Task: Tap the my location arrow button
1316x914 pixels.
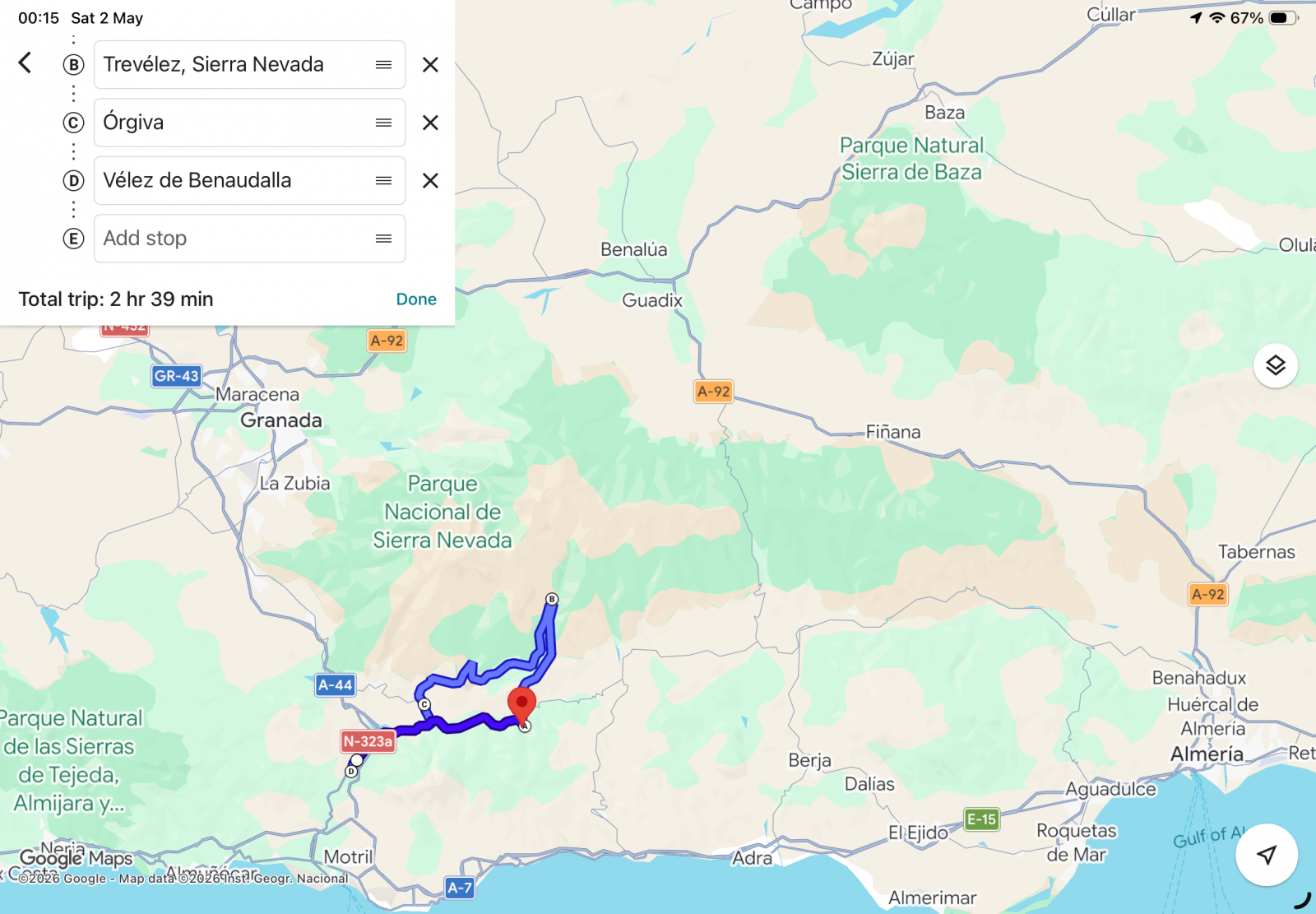Action: [1267, 855]
